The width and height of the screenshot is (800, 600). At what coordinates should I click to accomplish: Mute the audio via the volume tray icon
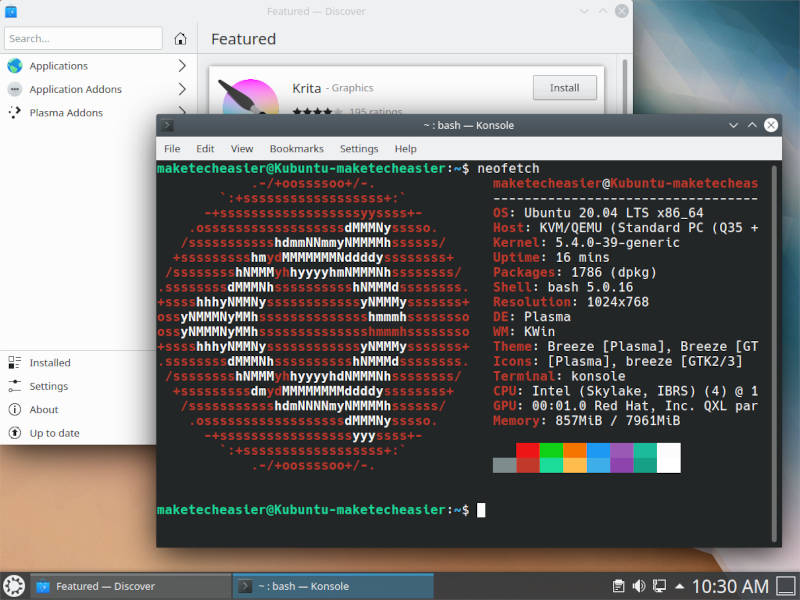(x=639, y=585)
